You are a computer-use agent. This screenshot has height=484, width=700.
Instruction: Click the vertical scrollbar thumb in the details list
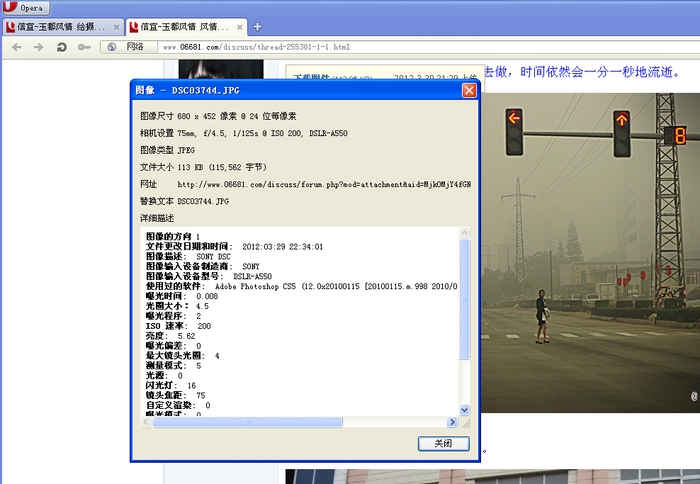(464, 299)
